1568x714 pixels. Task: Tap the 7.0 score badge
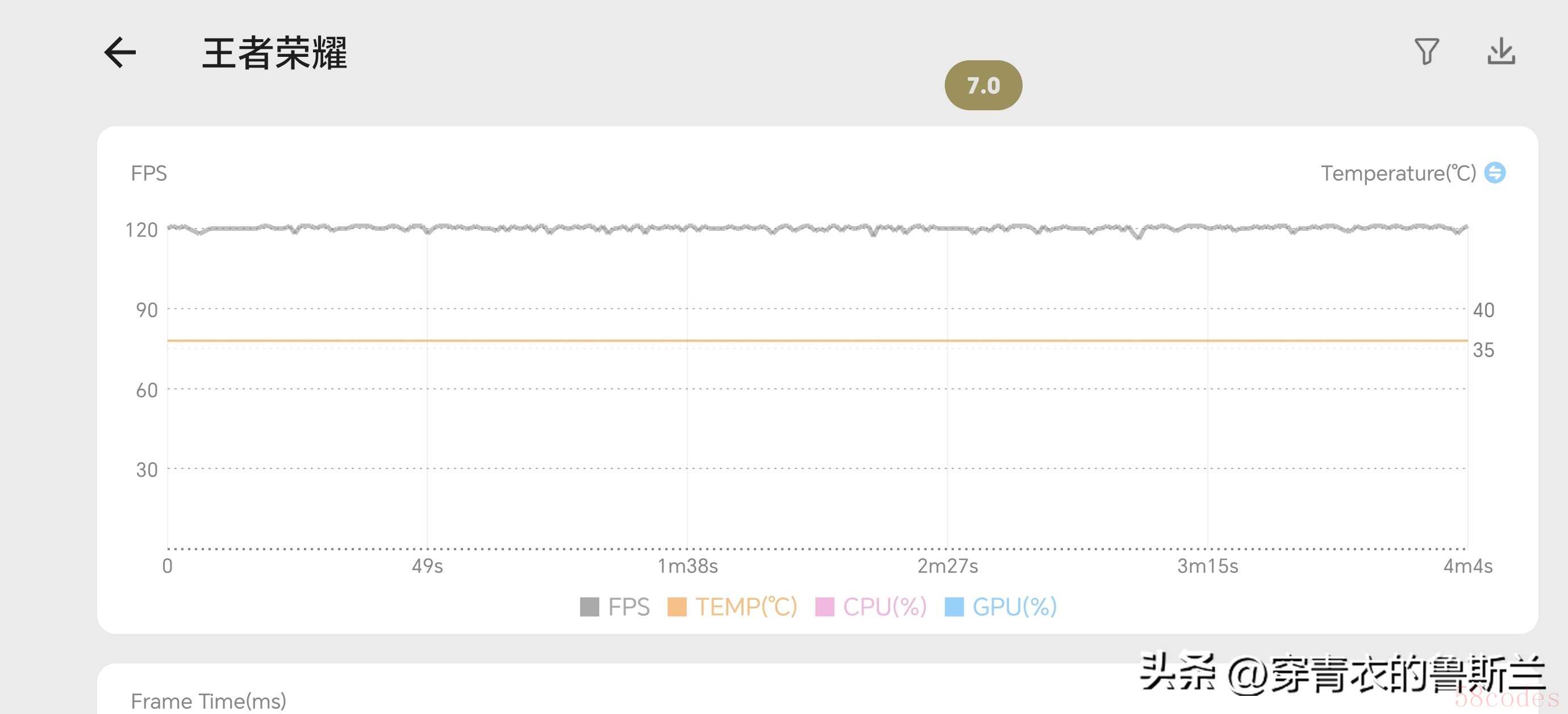coord(983,85)
